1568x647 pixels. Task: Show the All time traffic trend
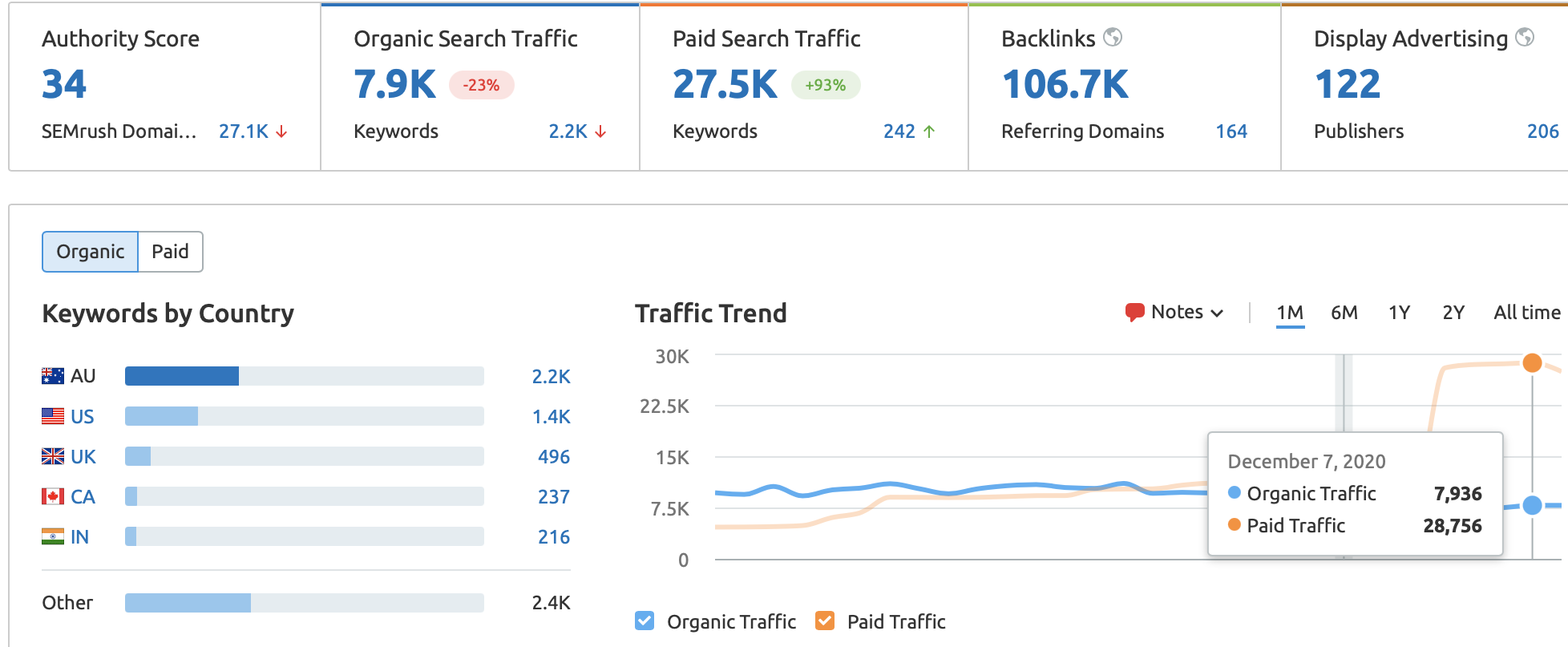[x=1526, y=312]
